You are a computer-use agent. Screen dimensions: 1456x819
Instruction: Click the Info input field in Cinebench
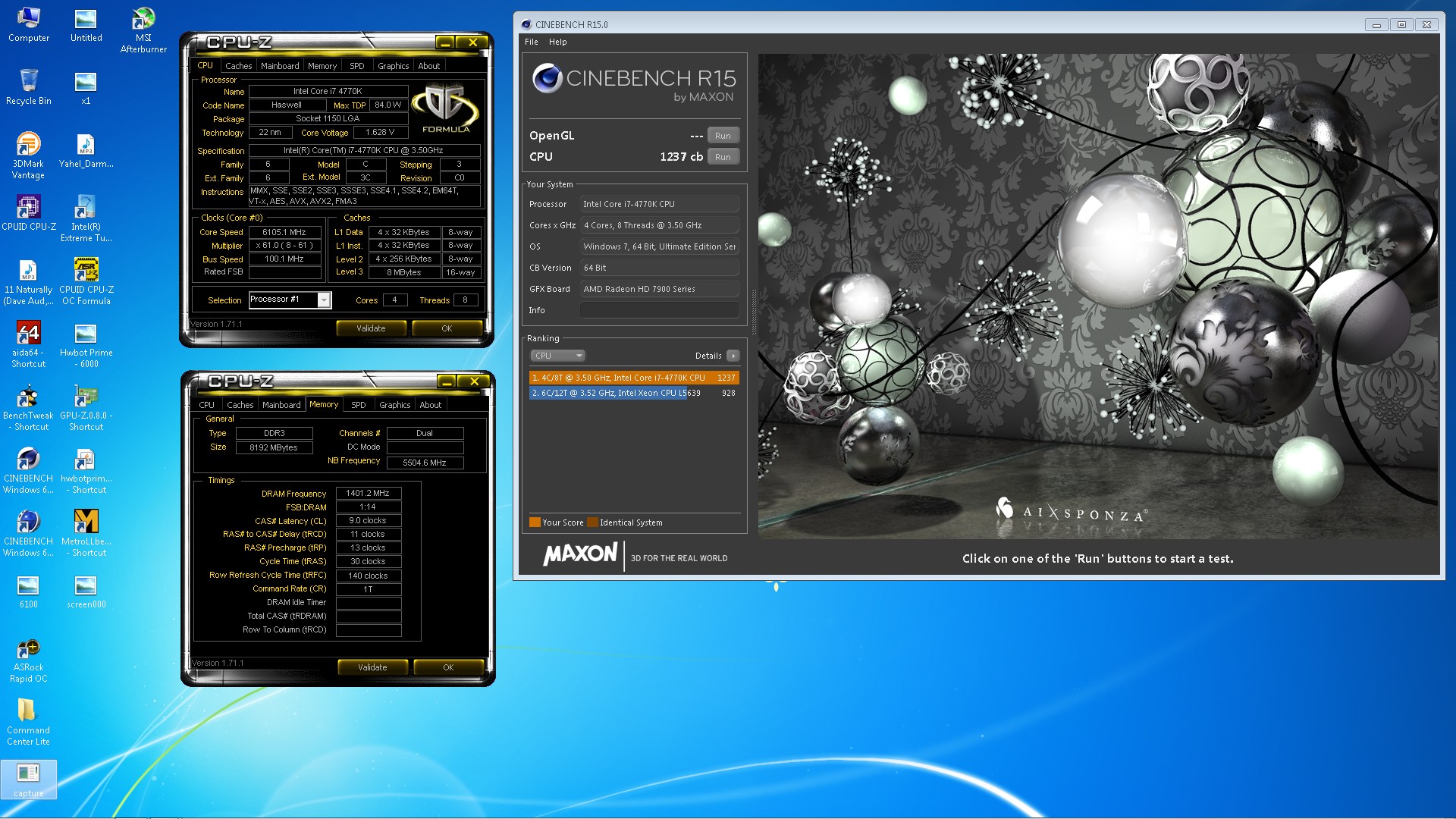[659, 310]
